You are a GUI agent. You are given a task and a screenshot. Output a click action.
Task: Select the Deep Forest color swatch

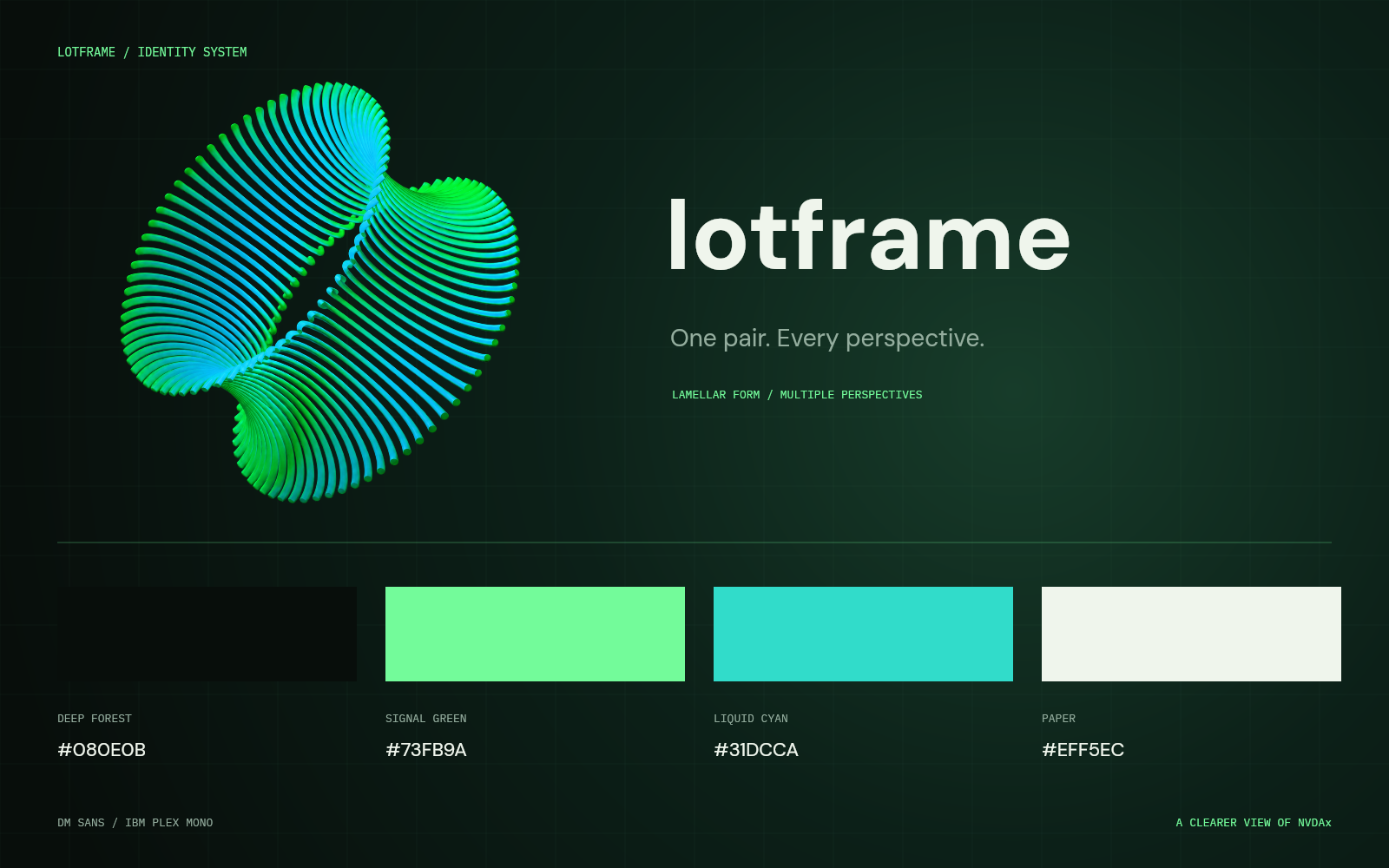207,634
